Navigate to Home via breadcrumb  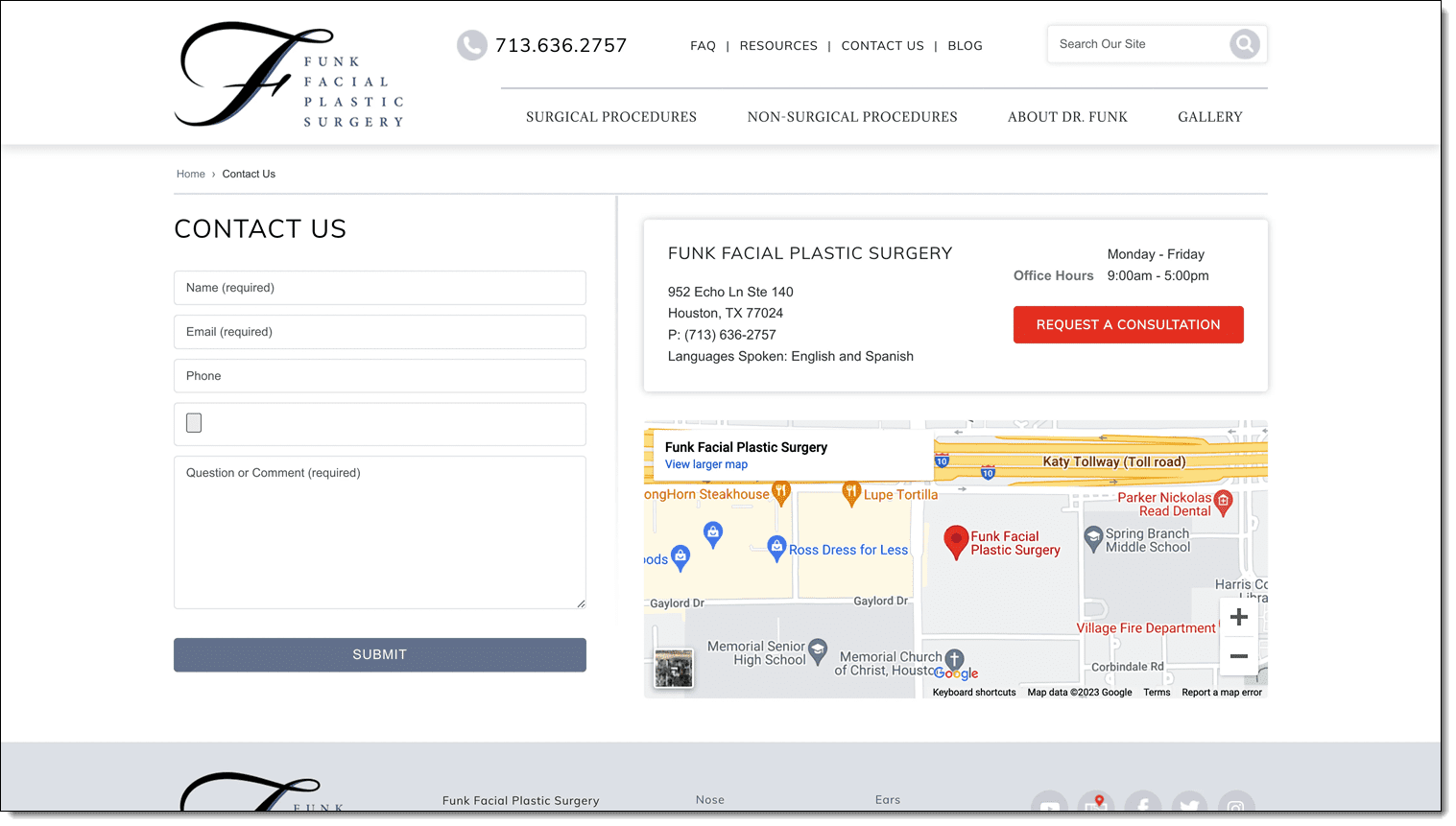tap(190, 174)
